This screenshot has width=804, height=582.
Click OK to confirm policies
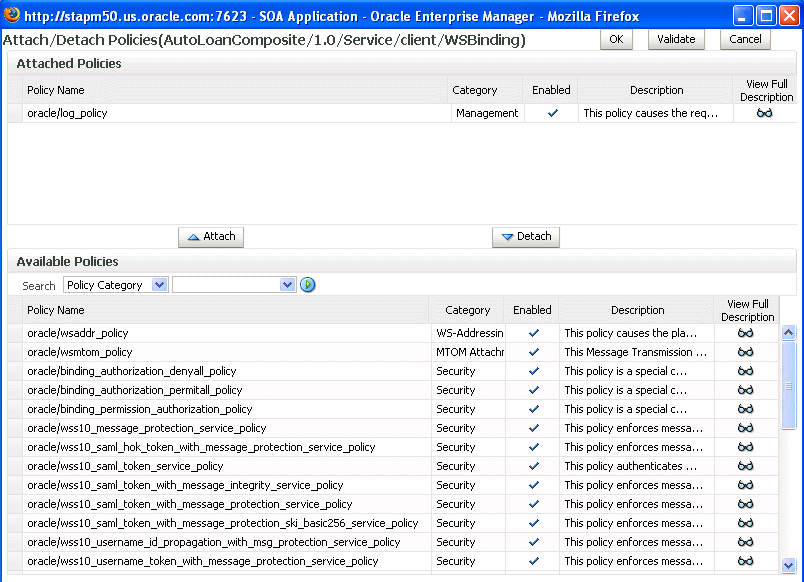tap(616, 39)
